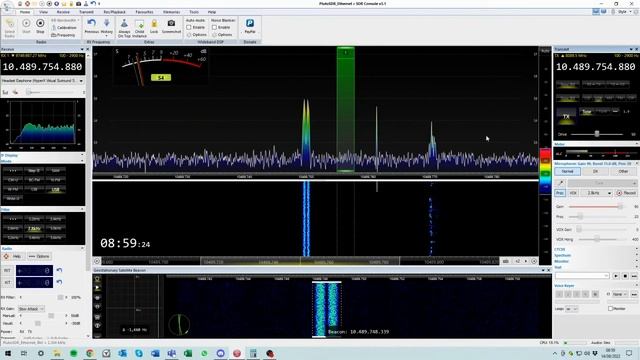Image resolution: width=640 pixels, height=360 pixels.
Task: Click the TX transmit button
Action: point(567,116)
